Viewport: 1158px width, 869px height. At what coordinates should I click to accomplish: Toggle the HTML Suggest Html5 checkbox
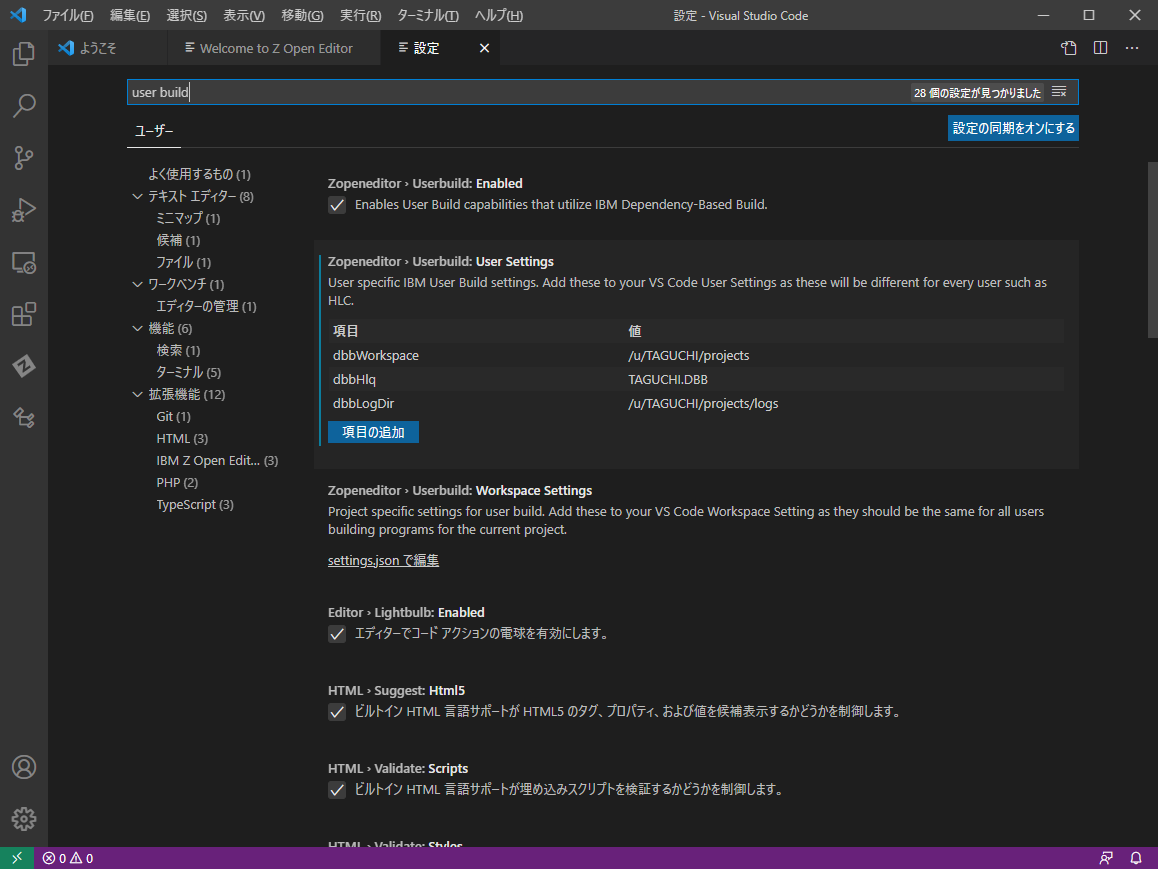[337, 712]
